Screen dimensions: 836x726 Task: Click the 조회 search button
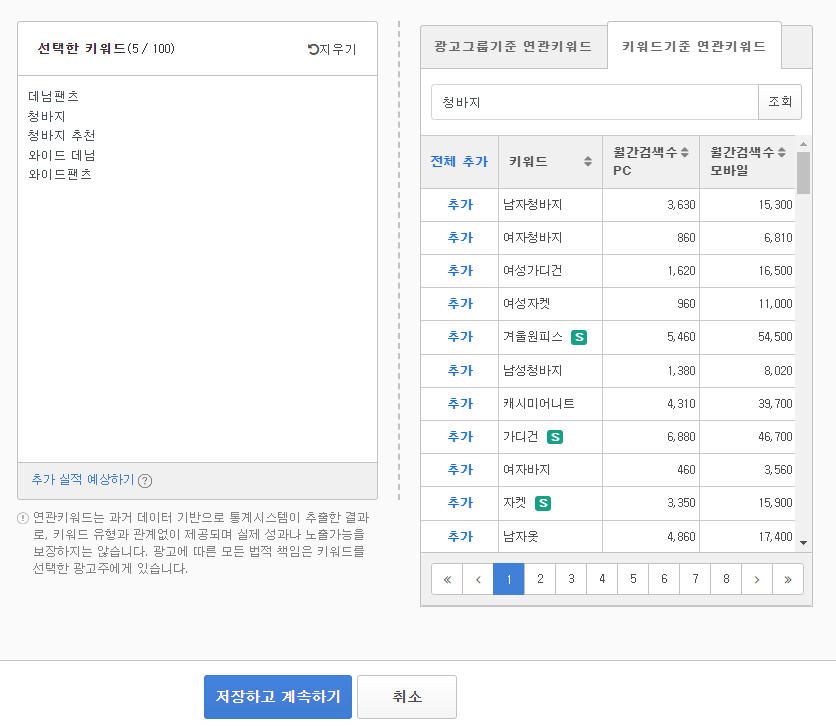coord(779,102)
